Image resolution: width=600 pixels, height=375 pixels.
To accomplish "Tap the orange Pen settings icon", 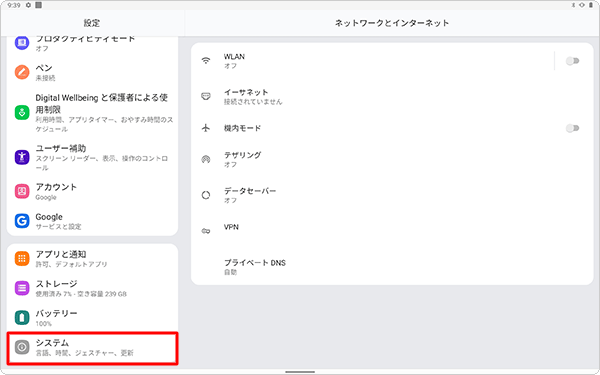I will [x=22, y=72].
